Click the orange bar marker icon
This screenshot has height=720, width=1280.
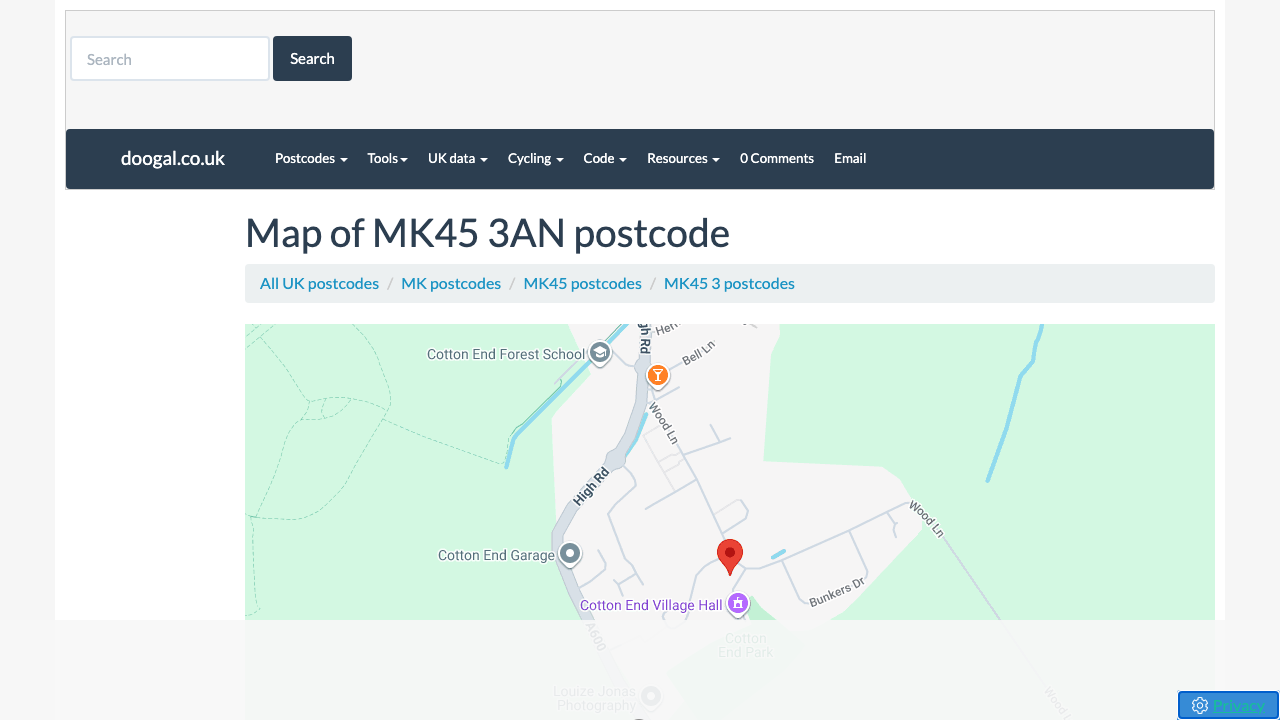(657, 375)
